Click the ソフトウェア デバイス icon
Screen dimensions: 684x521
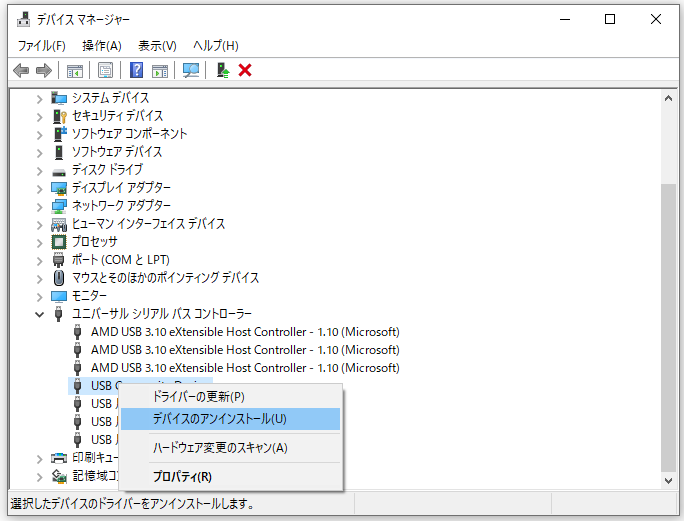pyautogui.click(x=59, y=152)
